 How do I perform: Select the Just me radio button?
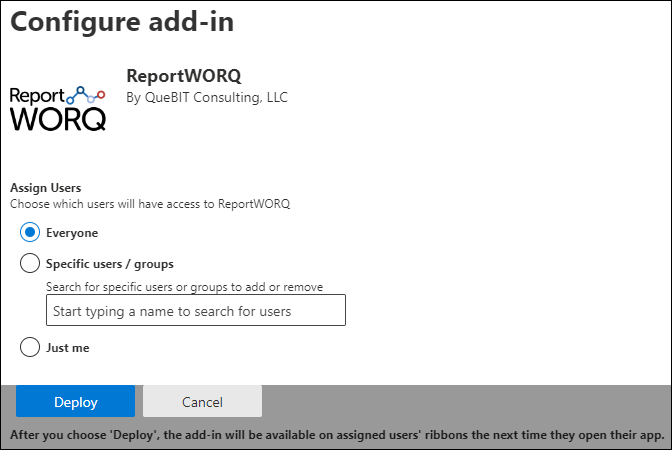(x=30, y=348)
